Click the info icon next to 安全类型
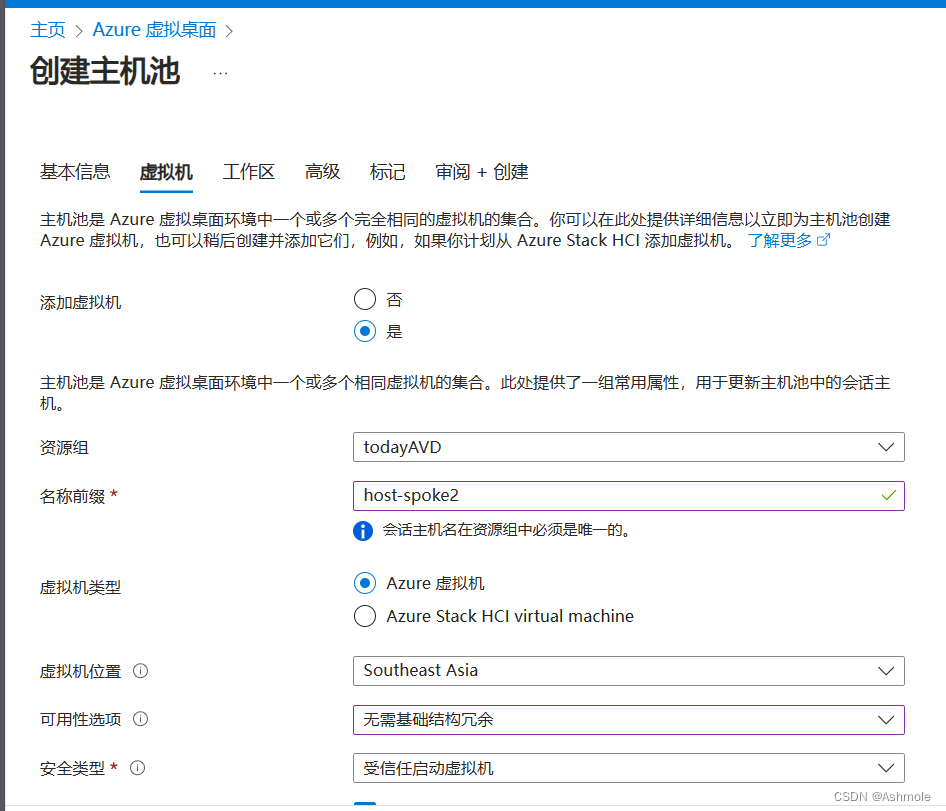Image resolution: width=946 pixels, height=811 pixels. pos(138,768)
